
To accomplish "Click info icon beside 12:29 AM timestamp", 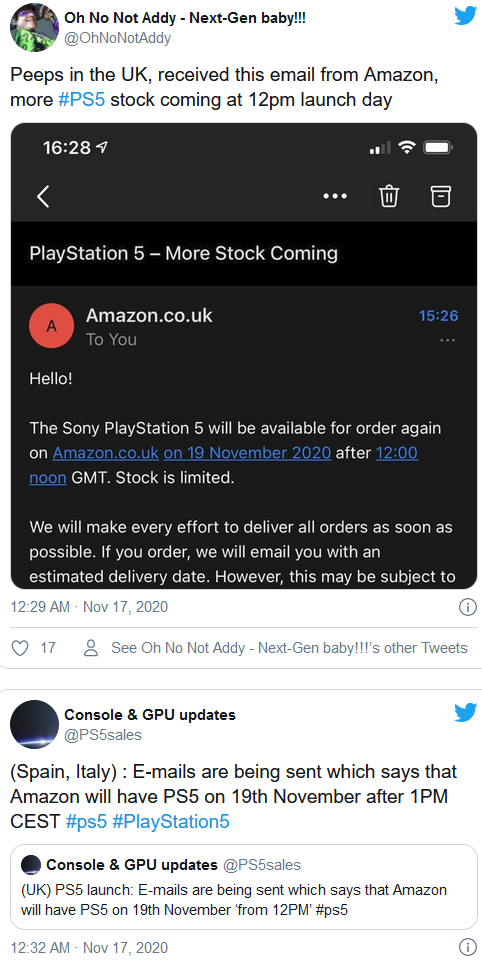I will (467, 607).
